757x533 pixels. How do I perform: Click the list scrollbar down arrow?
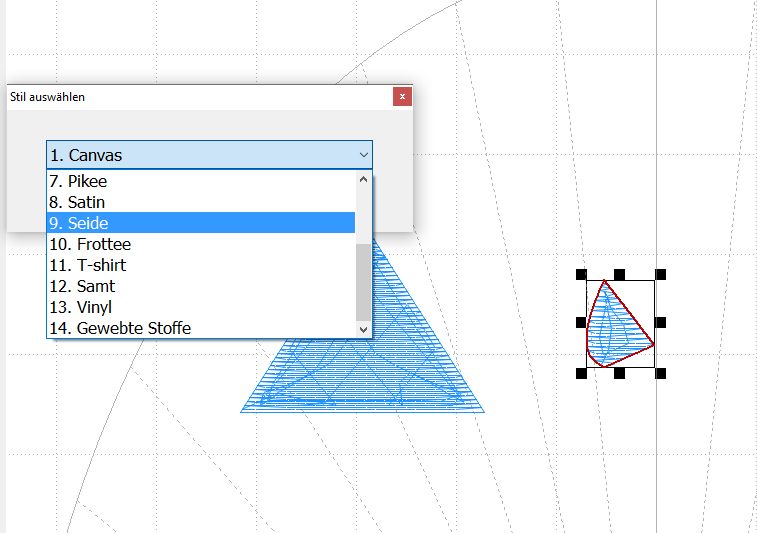coord(364,329)
